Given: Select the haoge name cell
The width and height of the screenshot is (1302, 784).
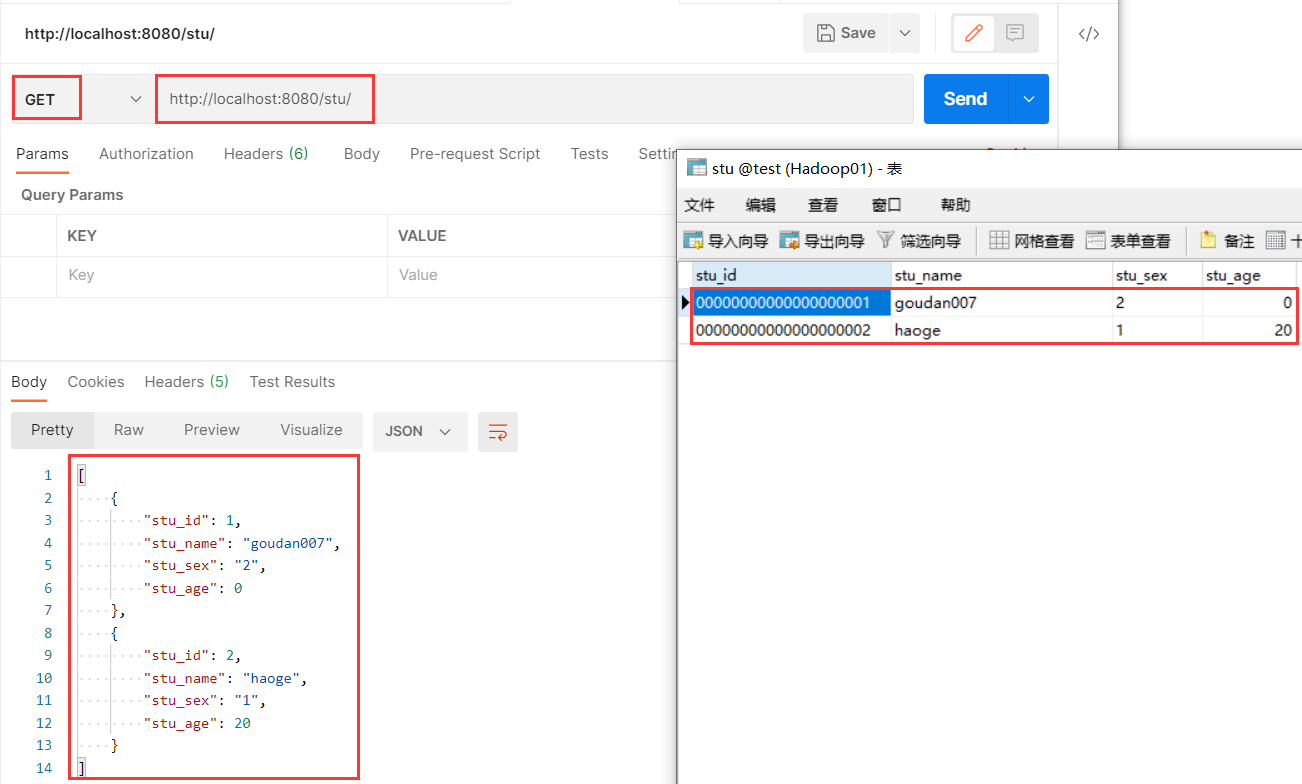Looking at the screenshot, I should (x=1001, y=330).
